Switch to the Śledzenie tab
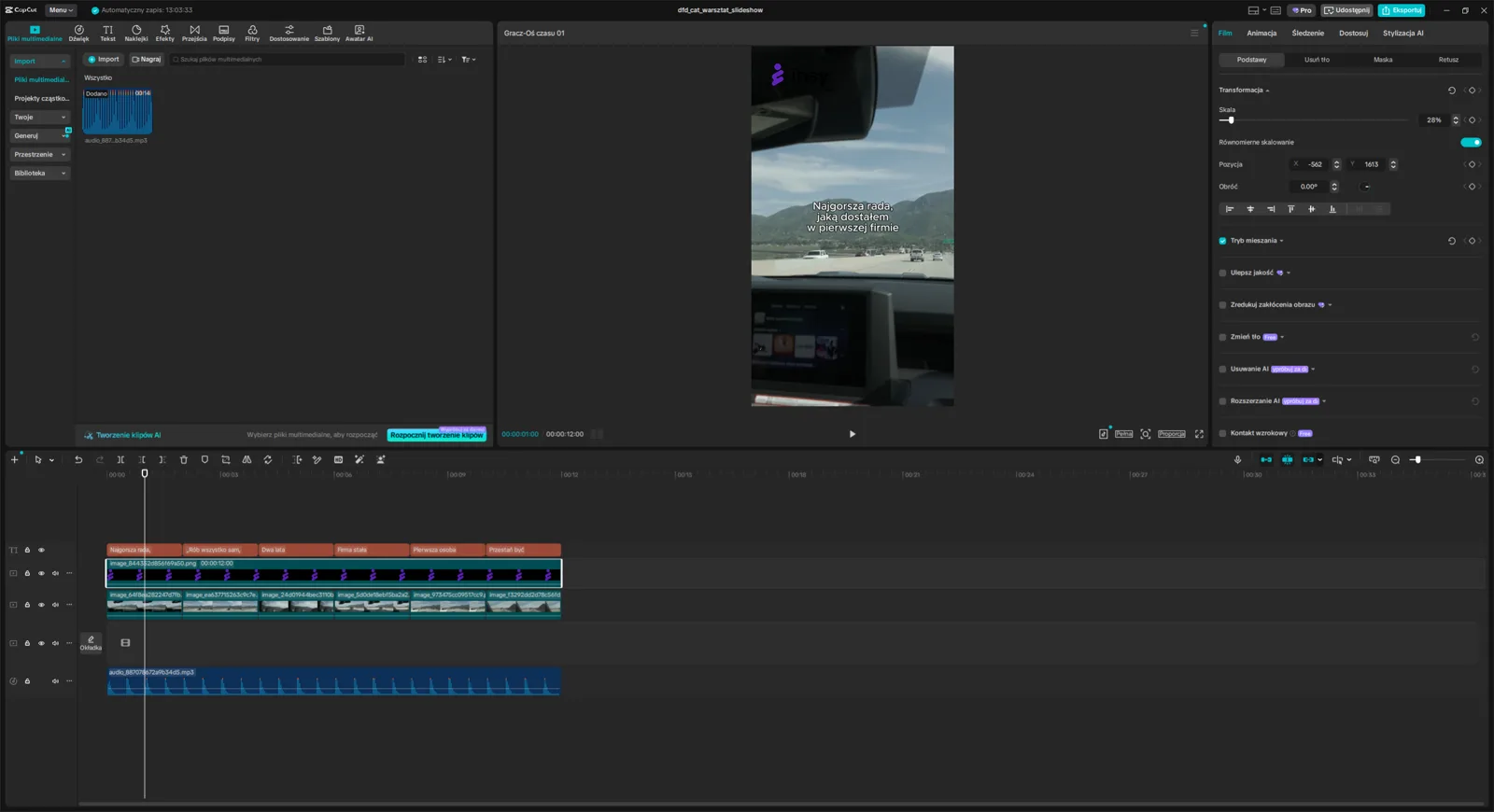Viewport: 1494px width, 812px height. tap(1307, 34)
